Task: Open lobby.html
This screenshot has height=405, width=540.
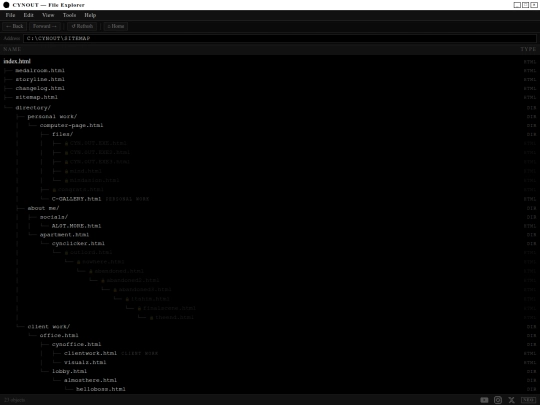Action: tap(69, 371)
